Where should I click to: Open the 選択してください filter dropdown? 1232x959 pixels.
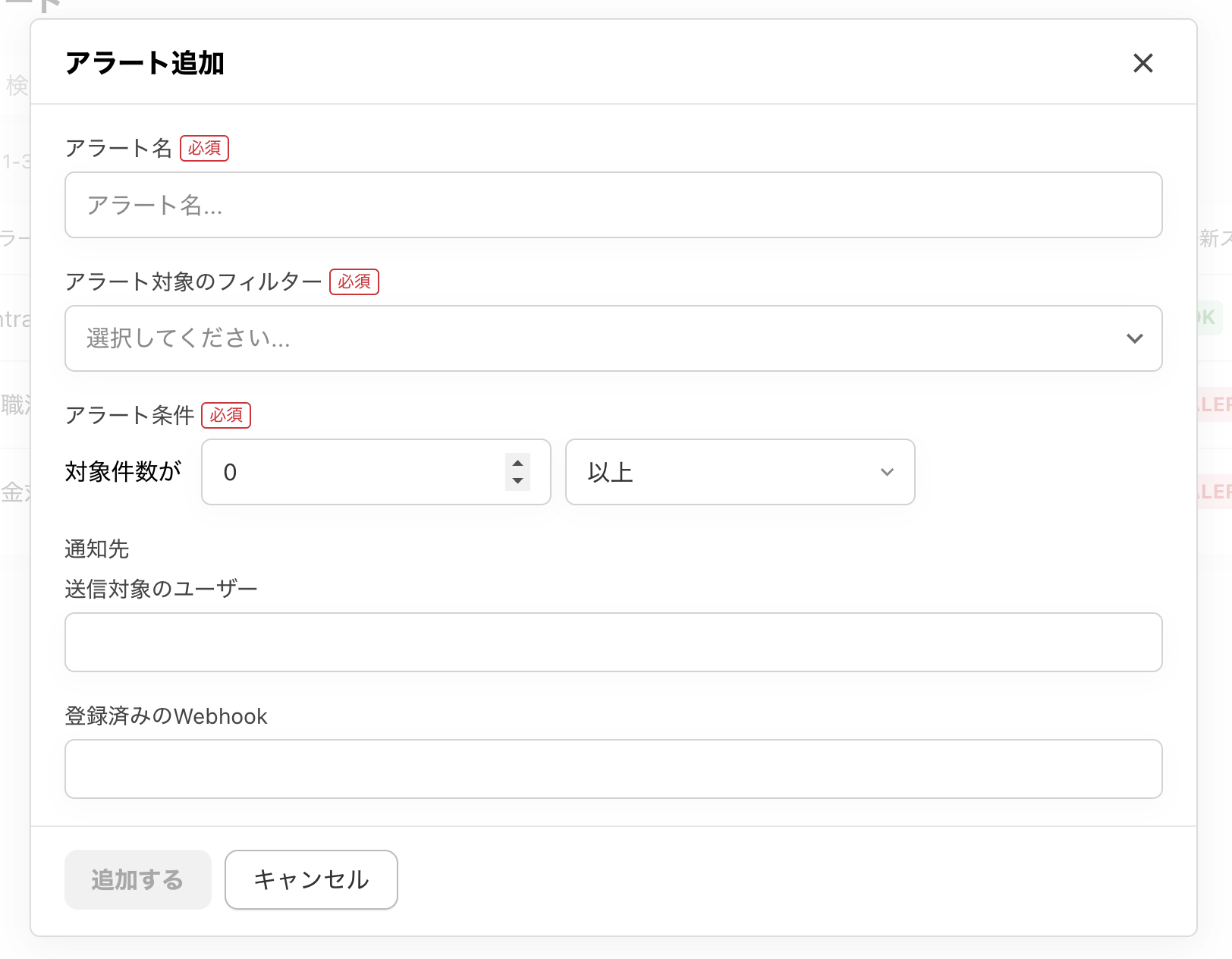click(592, 338)
